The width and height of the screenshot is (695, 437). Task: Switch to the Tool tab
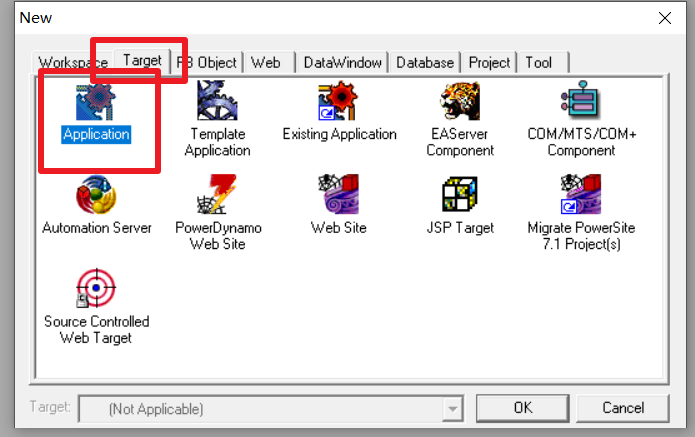(x=544, y=63)
